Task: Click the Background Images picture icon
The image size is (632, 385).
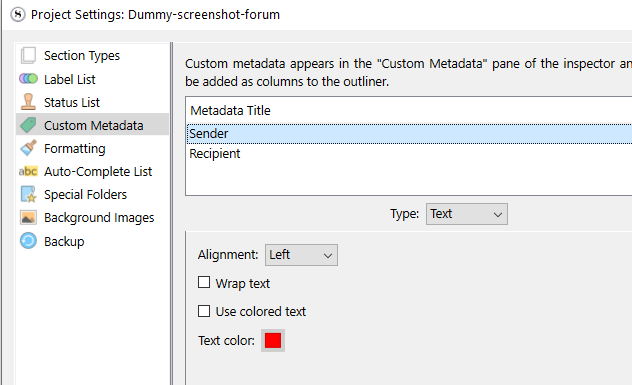Action: point(28,218)
